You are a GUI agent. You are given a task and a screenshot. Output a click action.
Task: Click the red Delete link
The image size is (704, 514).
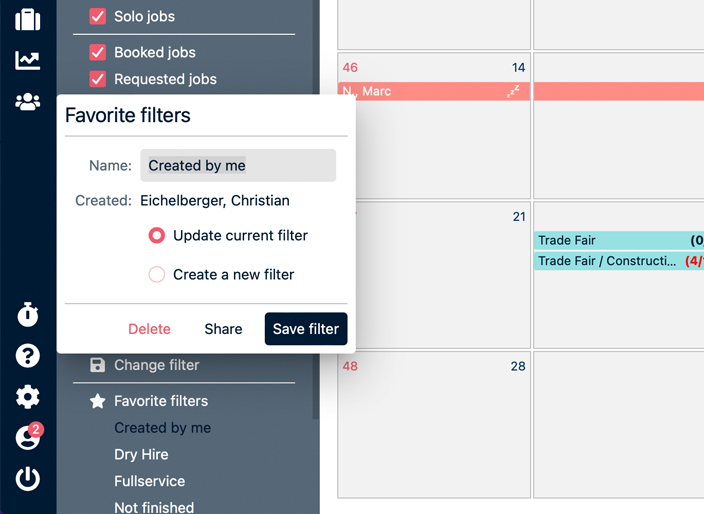coord(149,329)
